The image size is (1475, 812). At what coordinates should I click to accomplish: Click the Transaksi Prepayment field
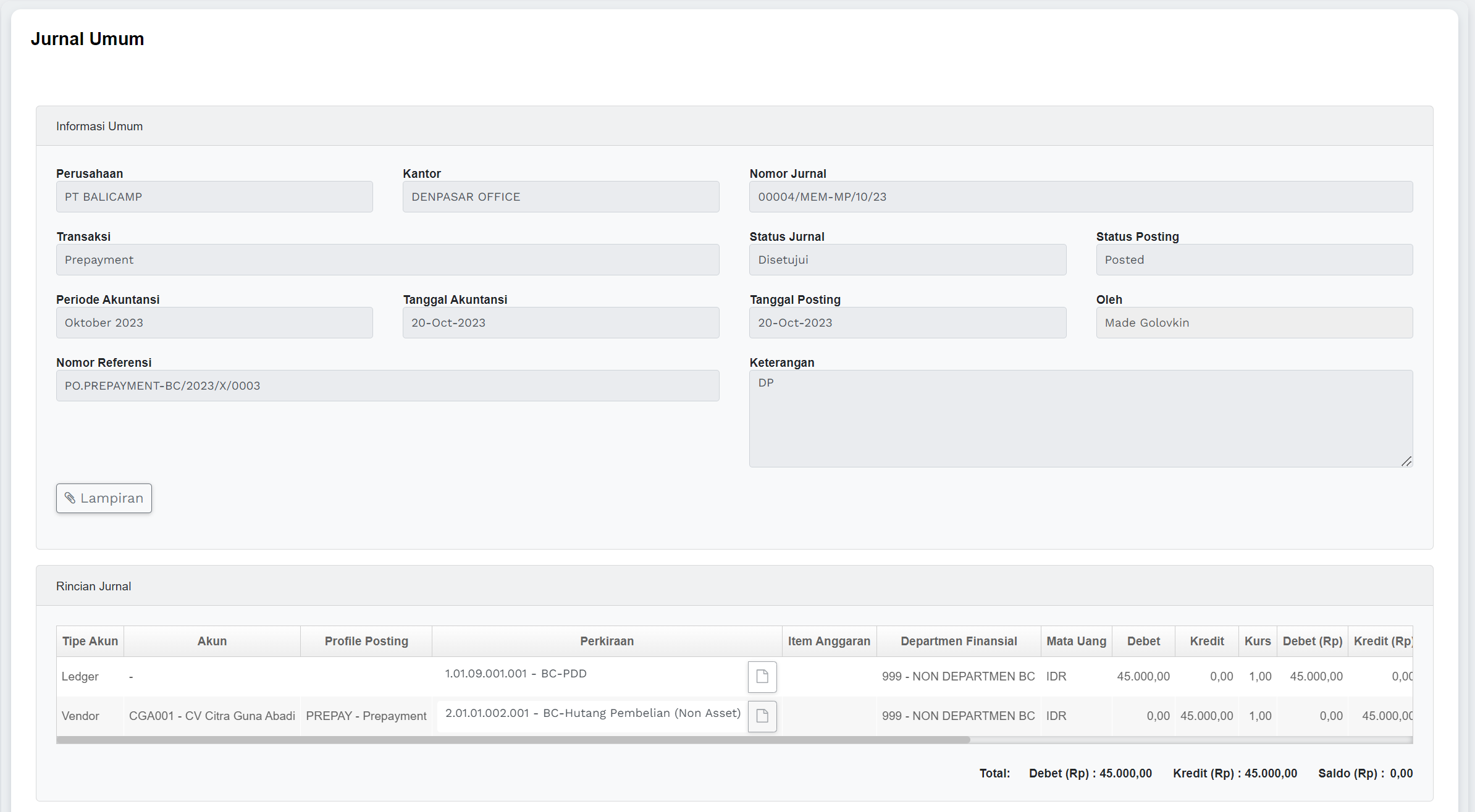pos(387,259)
